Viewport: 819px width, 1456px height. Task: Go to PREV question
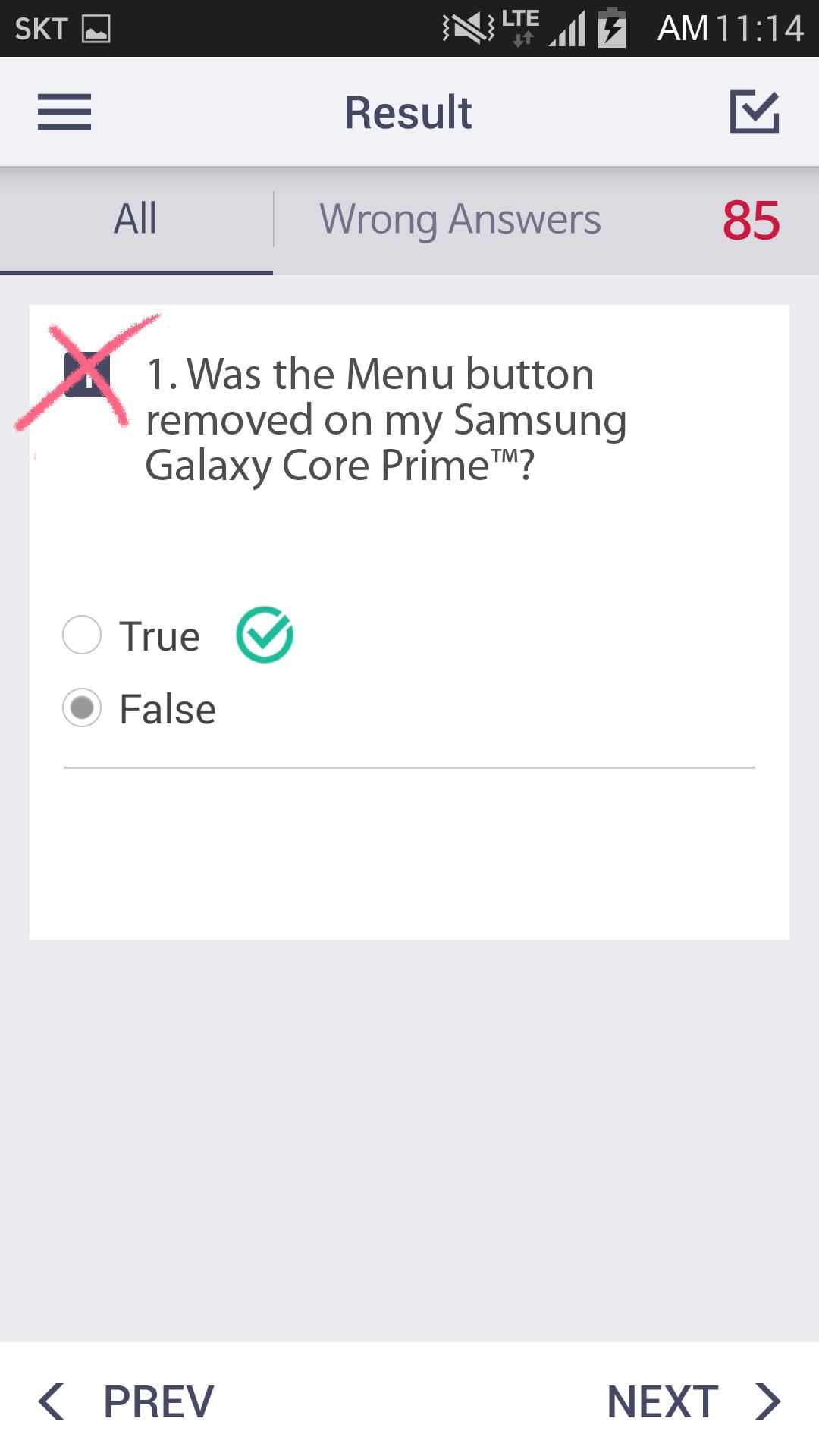(x=158, y=1401)
